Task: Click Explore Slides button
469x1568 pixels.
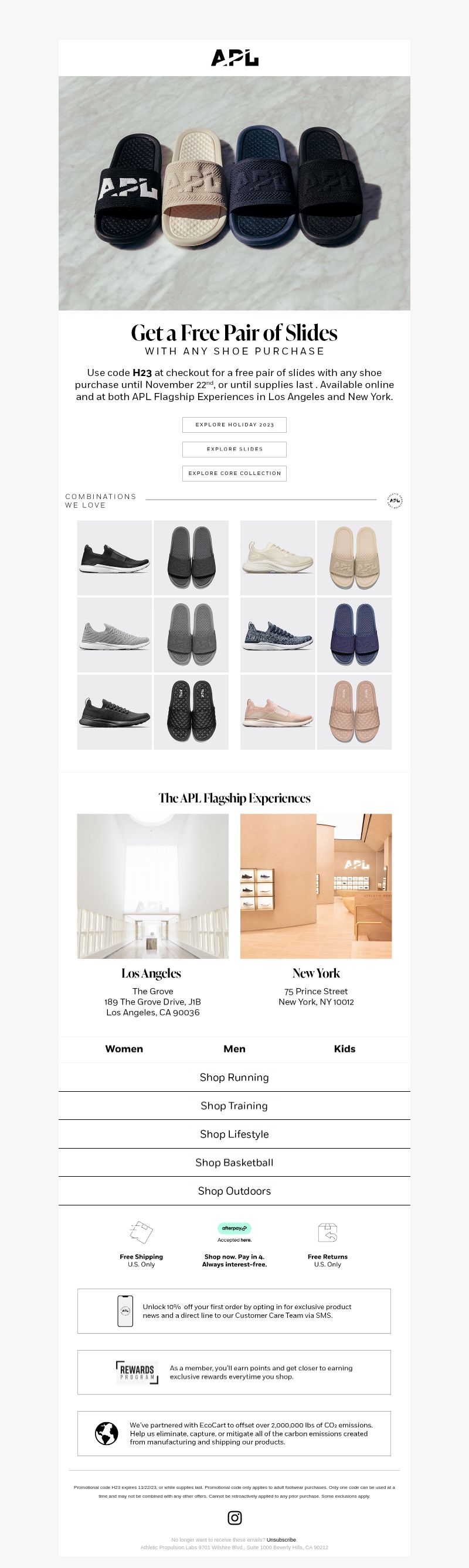Action: (235, 449)
